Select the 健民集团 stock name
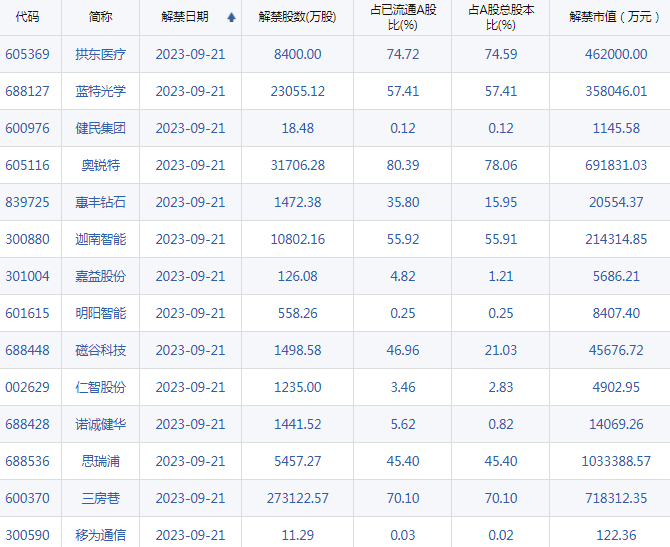 coord(100,128)
